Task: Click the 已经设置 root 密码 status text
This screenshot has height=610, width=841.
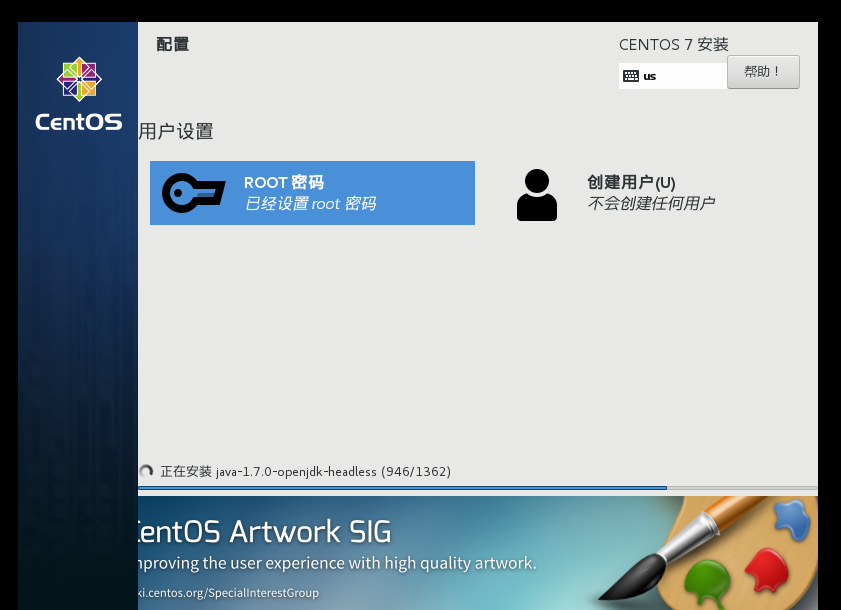Action: coord(310,204)
